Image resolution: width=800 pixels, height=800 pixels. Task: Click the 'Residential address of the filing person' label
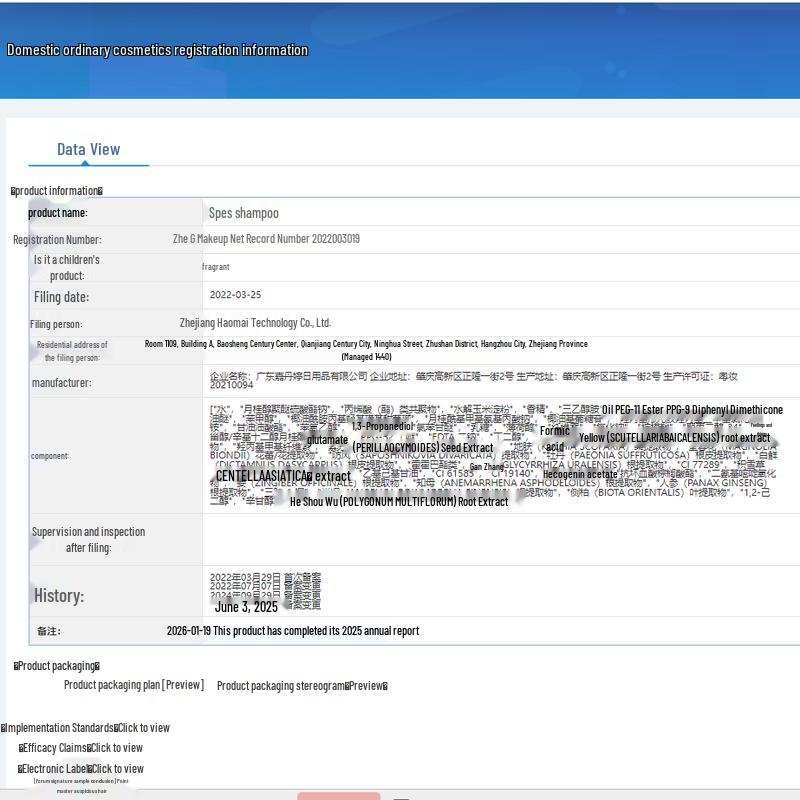coord(72,351)
